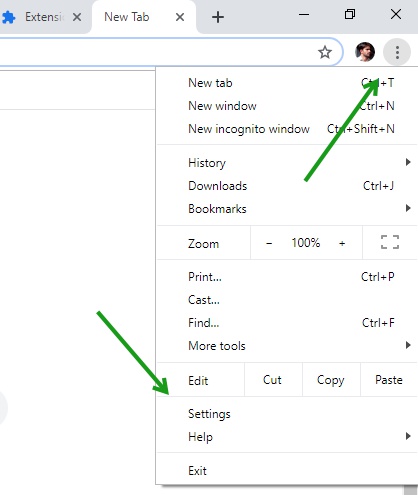Choose New tab from the menu
Image resolution: width=418 pixels, height=495 pixels.
coord(287,83)
